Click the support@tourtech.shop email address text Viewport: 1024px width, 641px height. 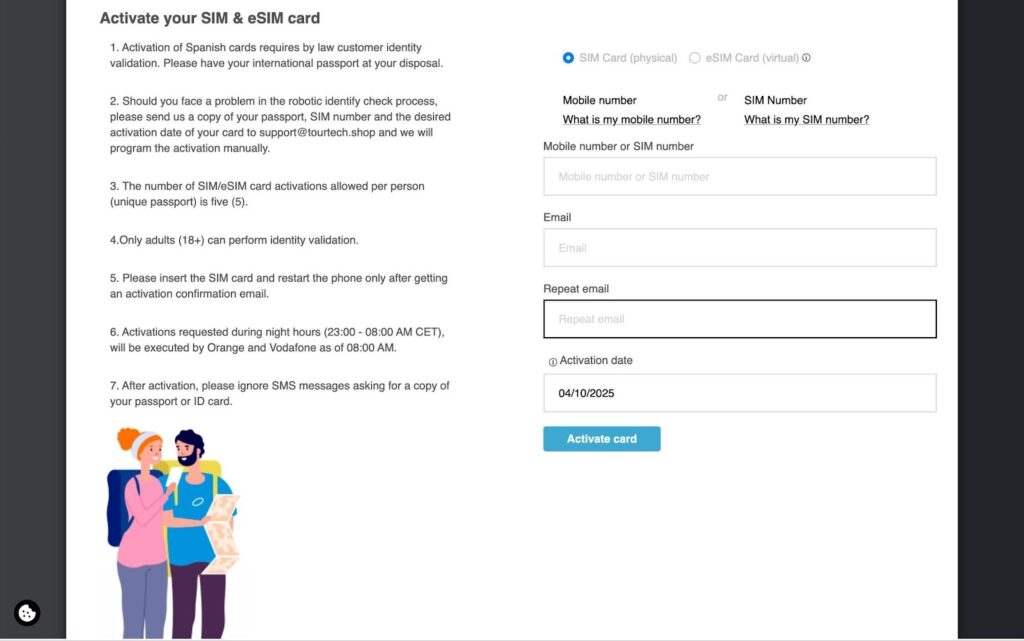(x=323, y=133)
